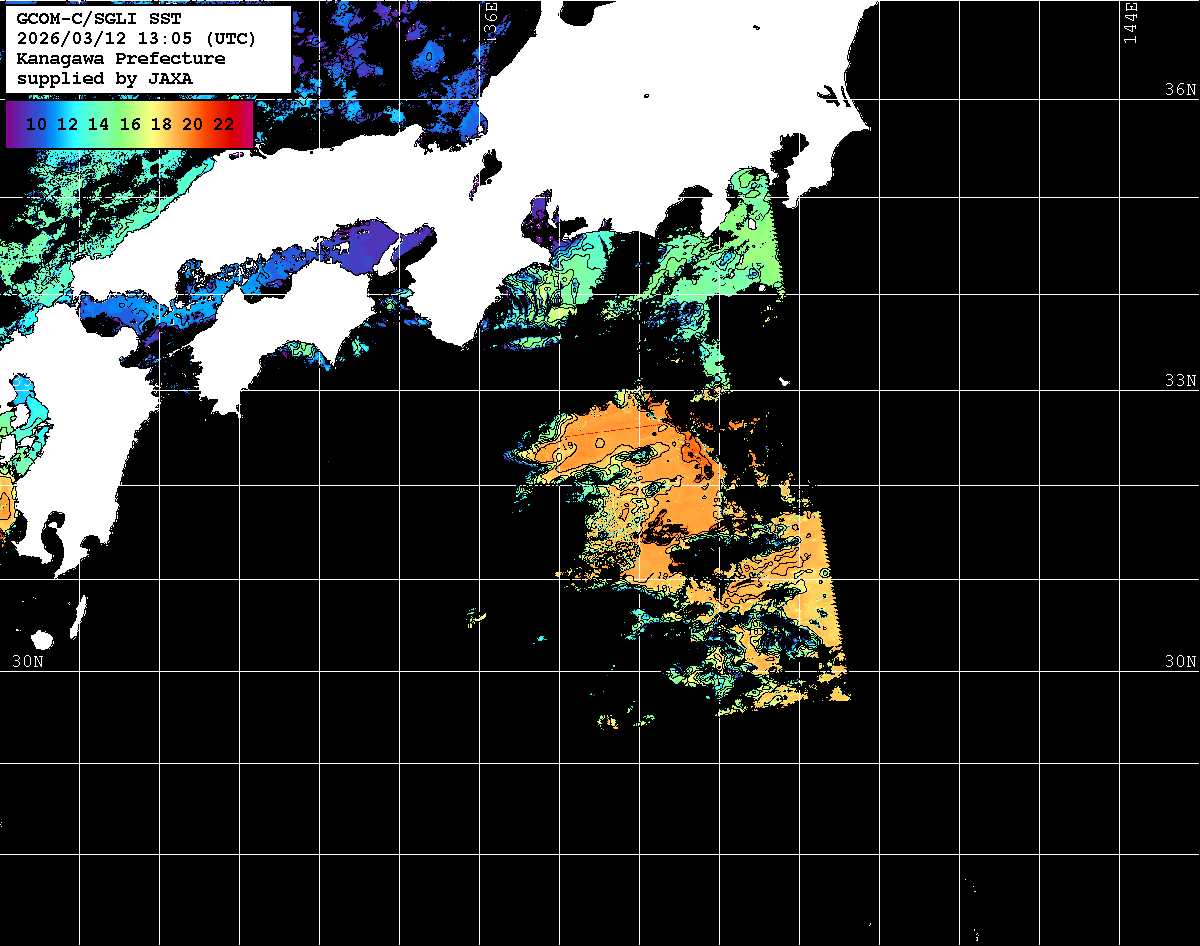Select the 36N latitude label
1200x946 pixels.
click(x=1179, y=90)
